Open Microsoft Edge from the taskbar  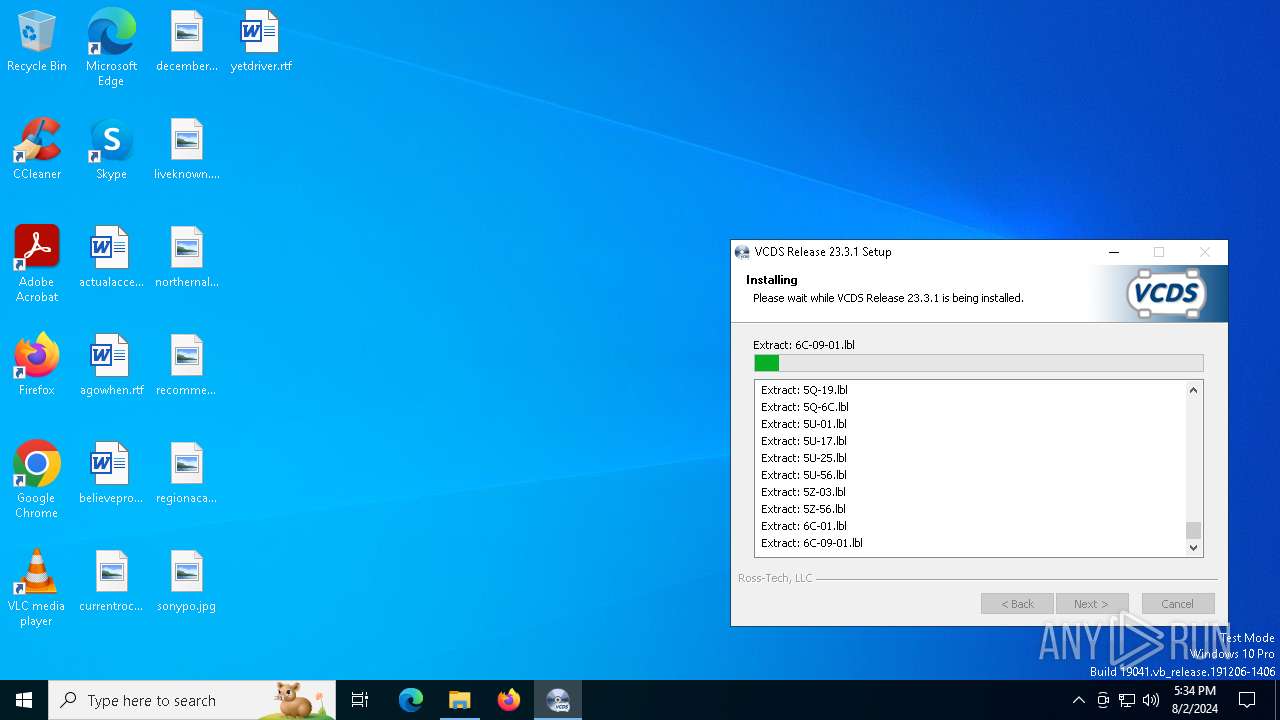click(411, 700)
